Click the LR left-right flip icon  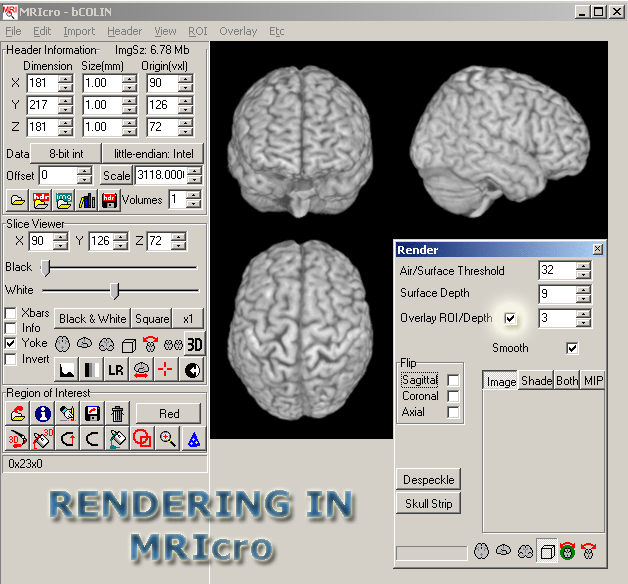[116, 369]
